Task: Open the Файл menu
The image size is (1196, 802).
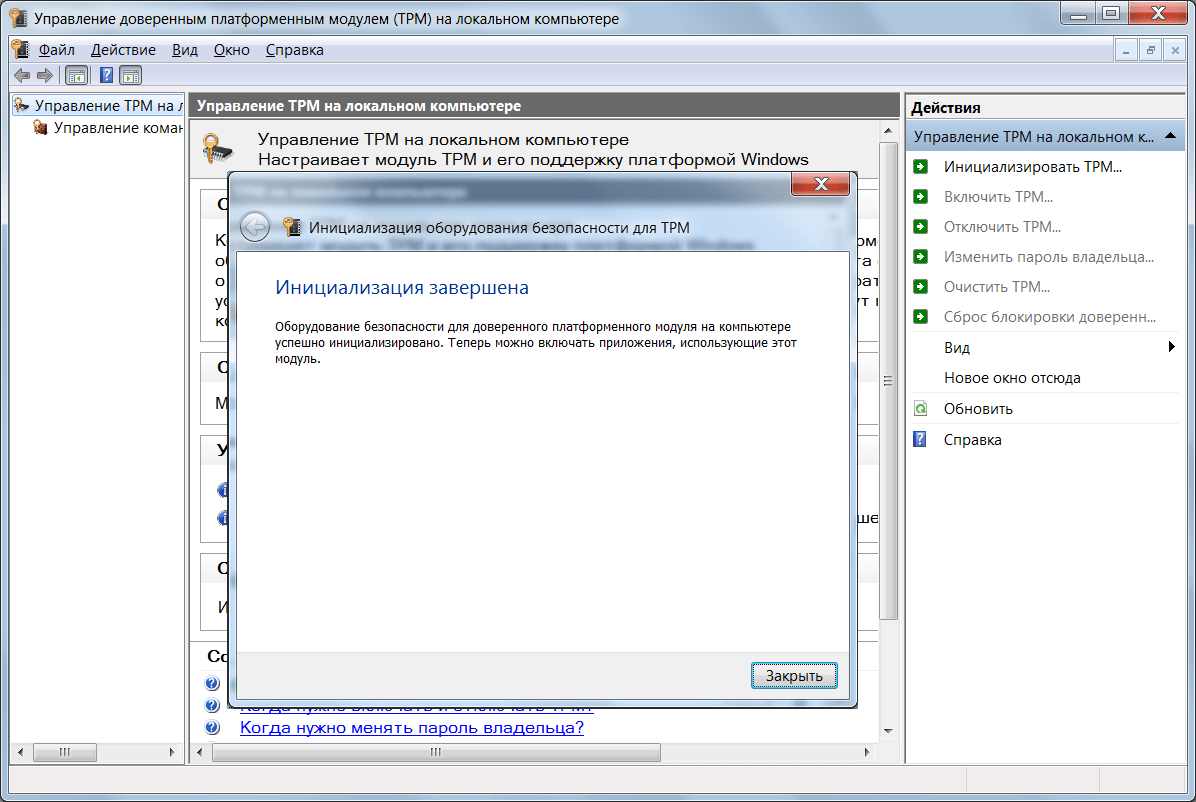Action: click(x=56, y=50)
